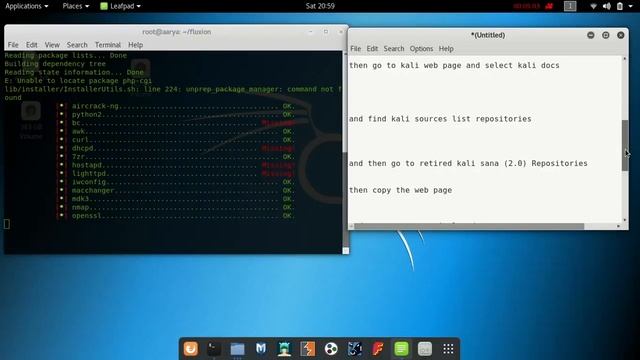Screen dimensions: 640x360
Task: Click terminal cursor prompt box at bottom left
Action: [x=7, y=224]
